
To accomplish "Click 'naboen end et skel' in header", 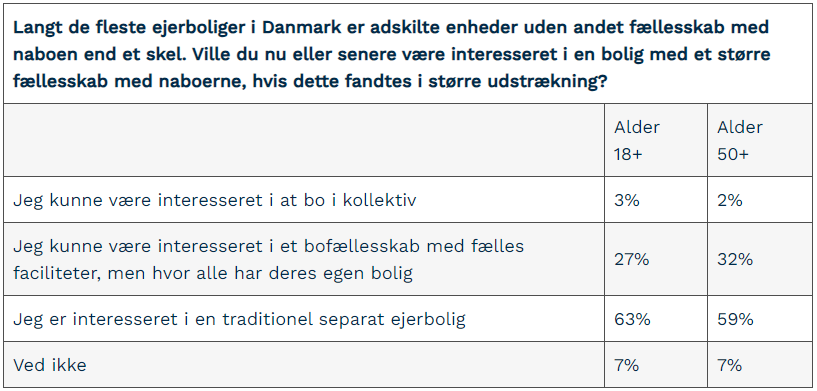I will click(97, 54).
